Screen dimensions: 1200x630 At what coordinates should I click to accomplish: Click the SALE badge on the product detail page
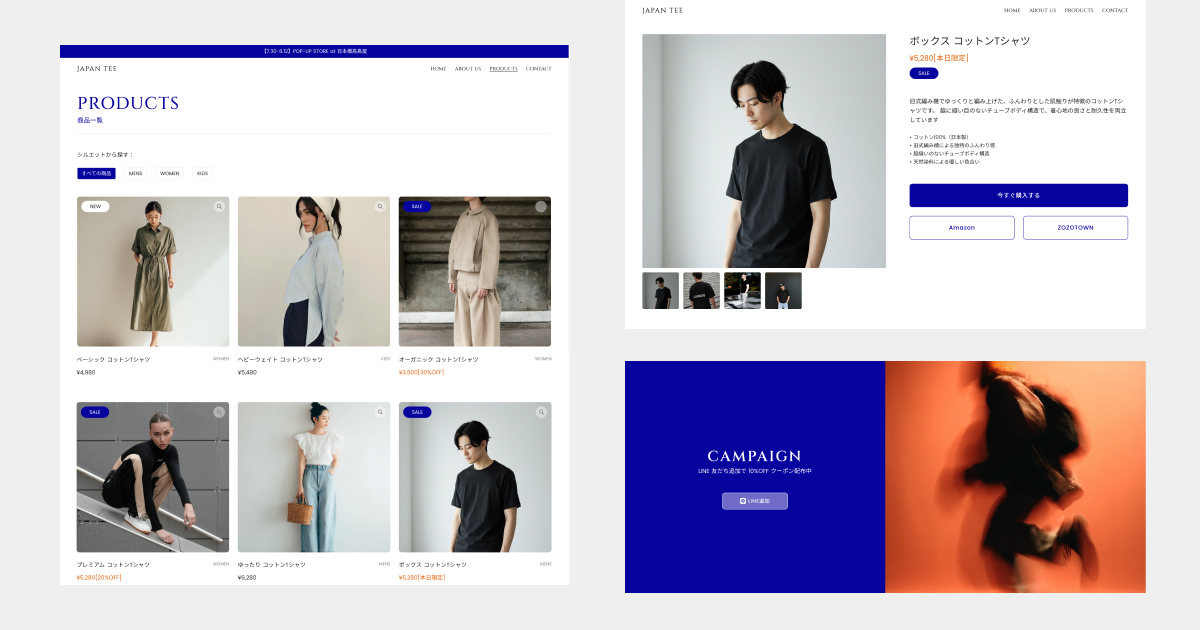coord(924,73)
